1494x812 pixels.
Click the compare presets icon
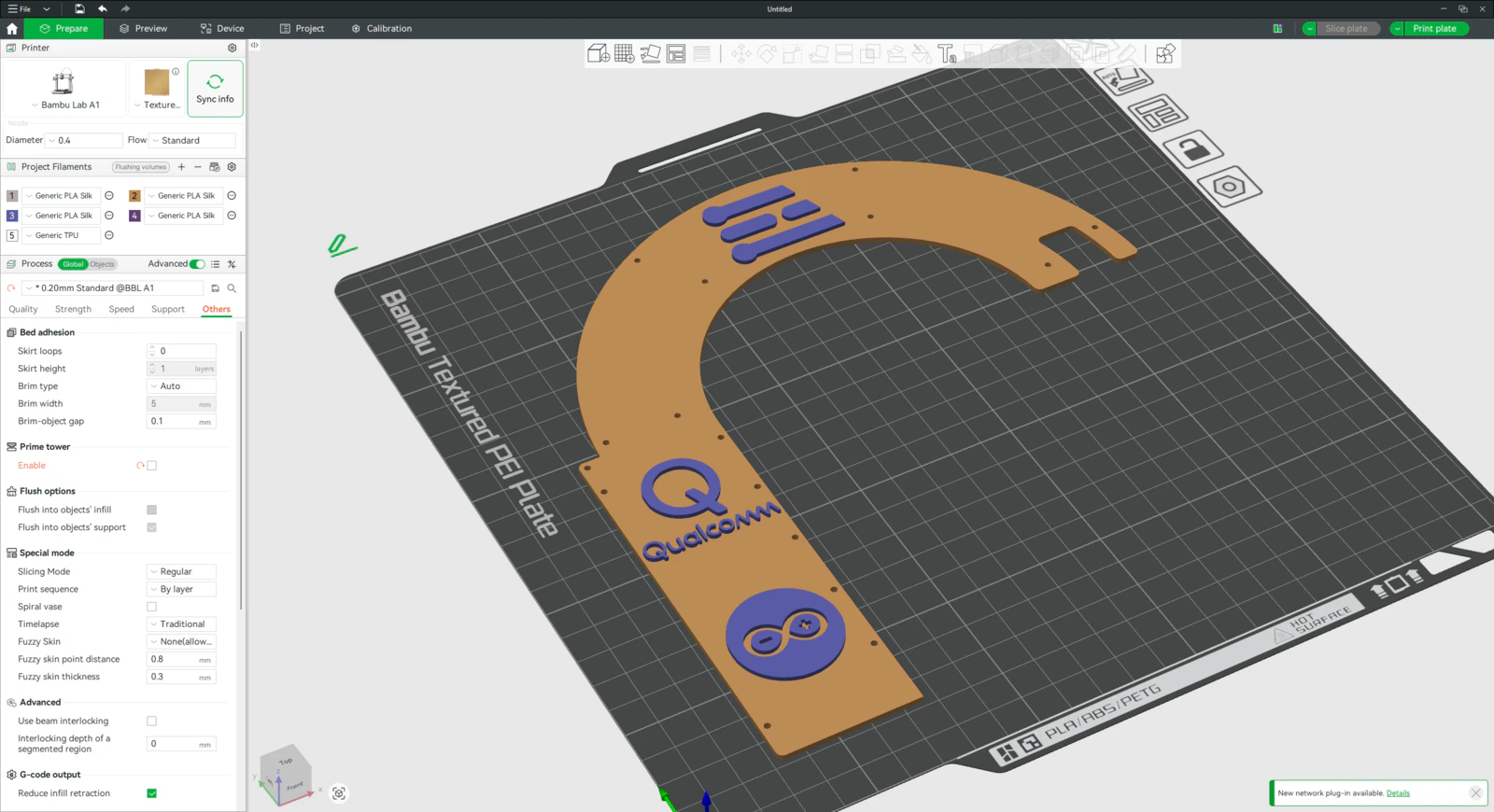(x=232, y=264)
